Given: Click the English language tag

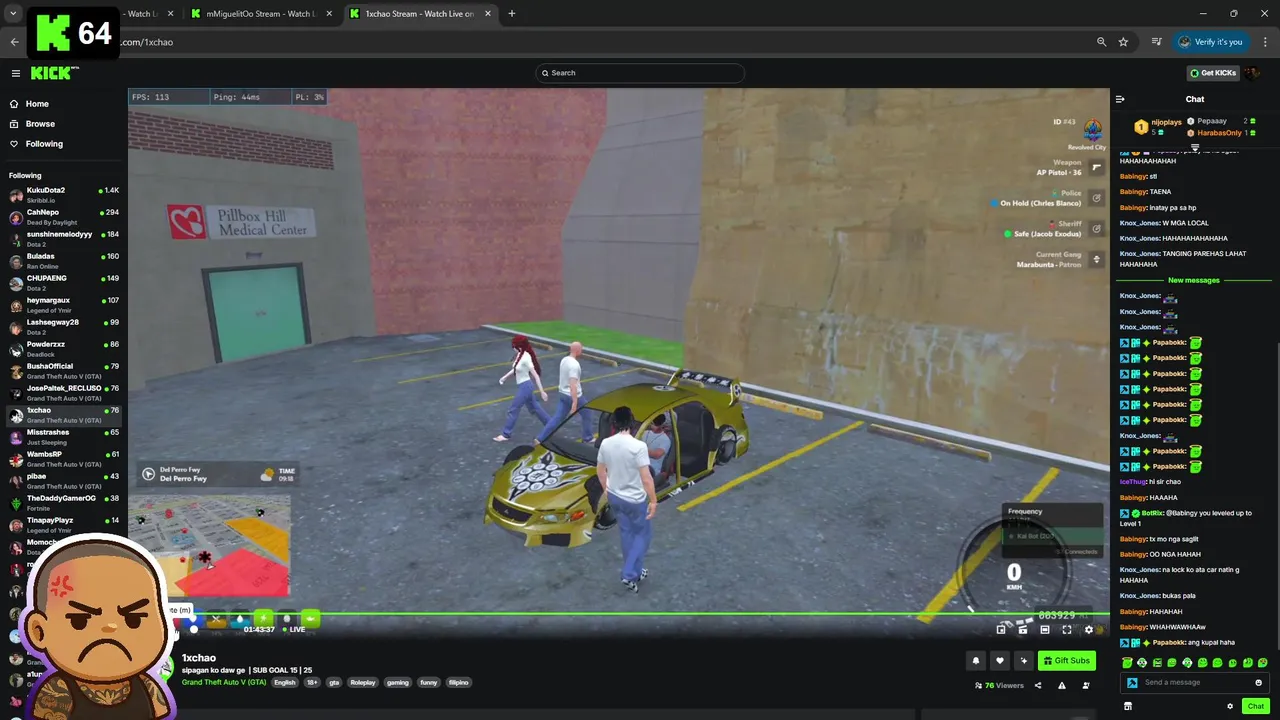Looking at the screenshot, I should point(285,683).
